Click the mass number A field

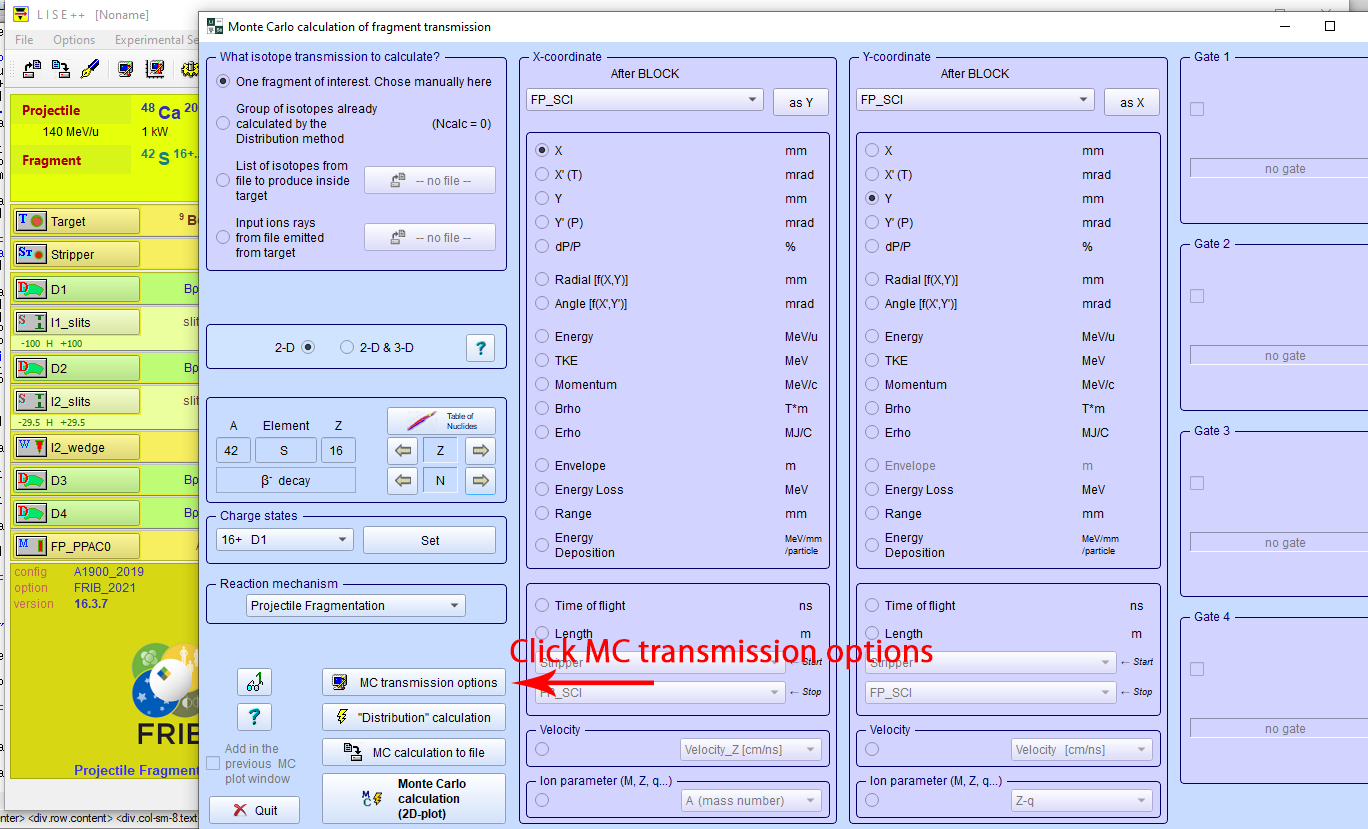pos(232,451)
